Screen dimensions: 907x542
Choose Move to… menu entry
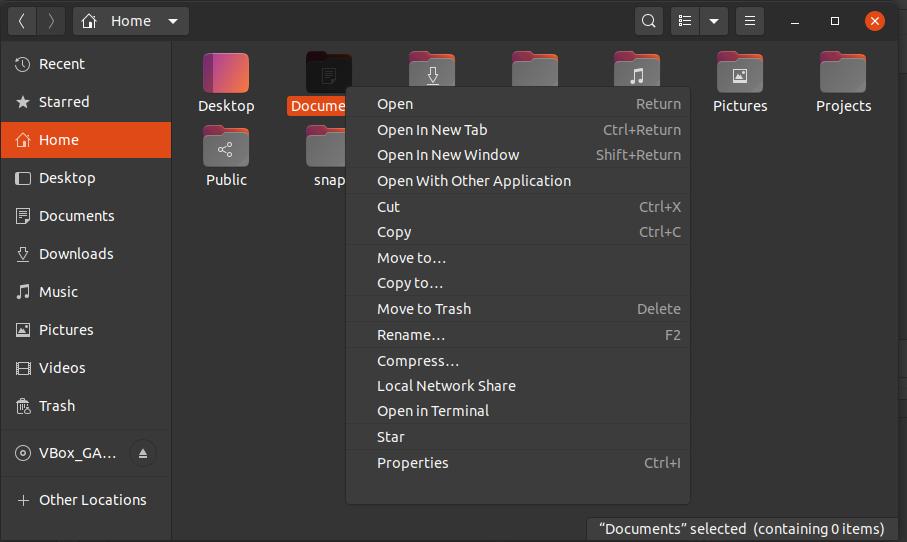point(518,258)
